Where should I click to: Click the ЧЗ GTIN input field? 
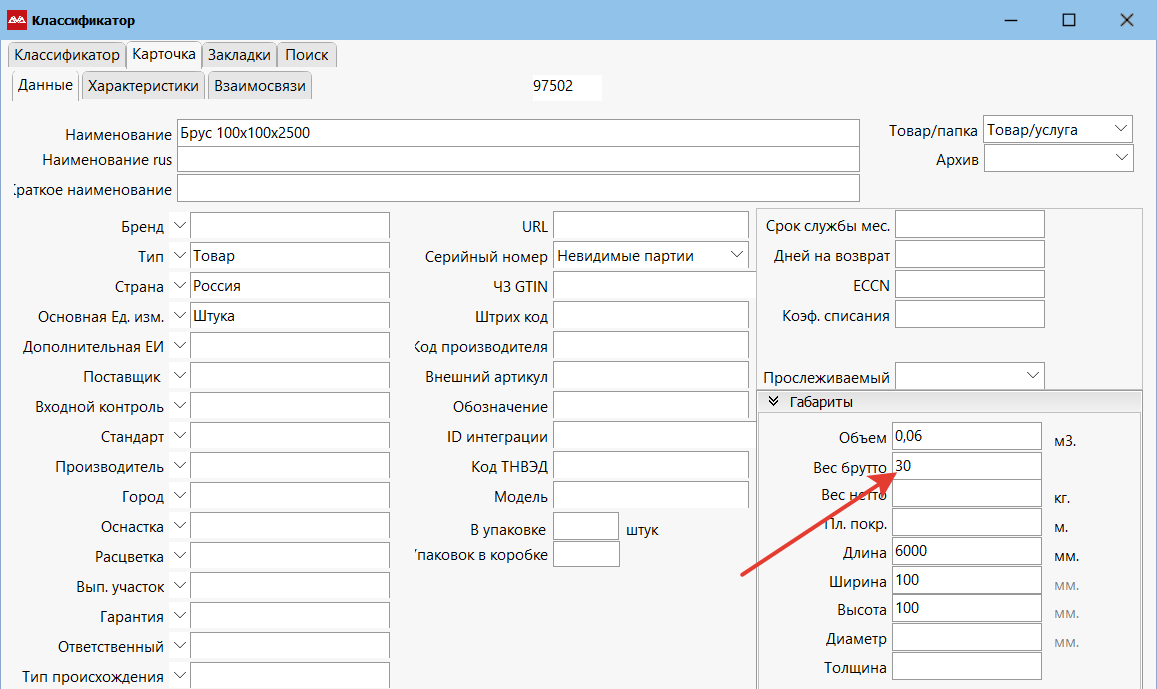(654, 285)
